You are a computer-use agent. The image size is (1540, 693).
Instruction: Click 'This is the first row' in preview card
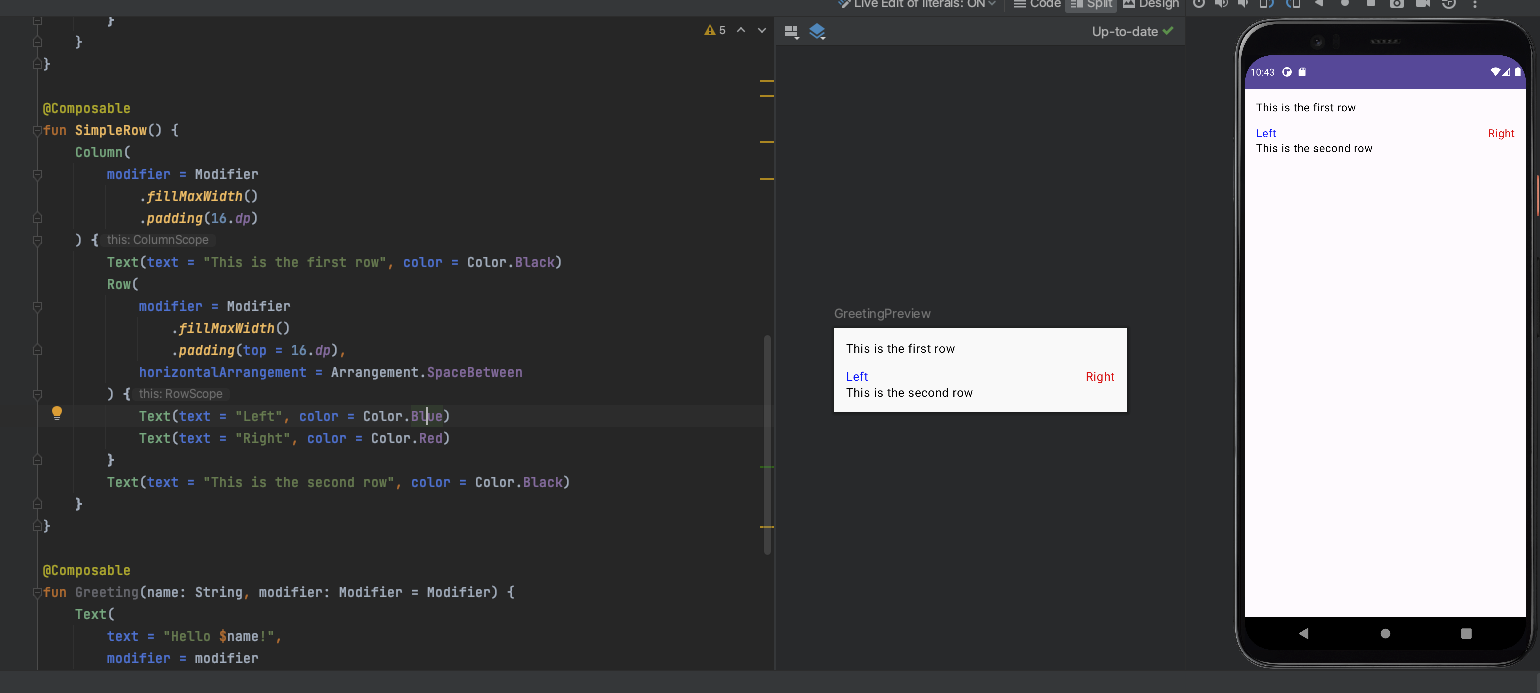click(900, 349)
